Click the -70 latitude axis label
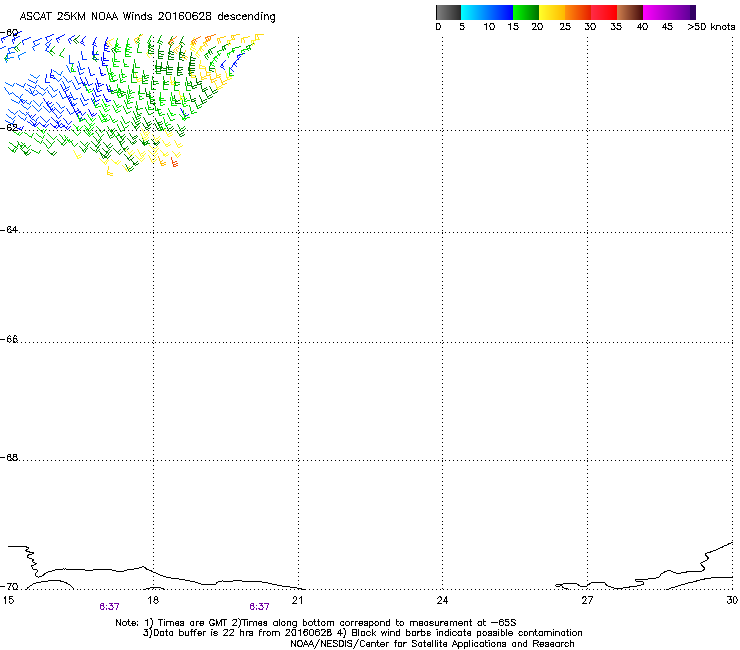This screenshot has height=650, width=740. click(9, 586)
